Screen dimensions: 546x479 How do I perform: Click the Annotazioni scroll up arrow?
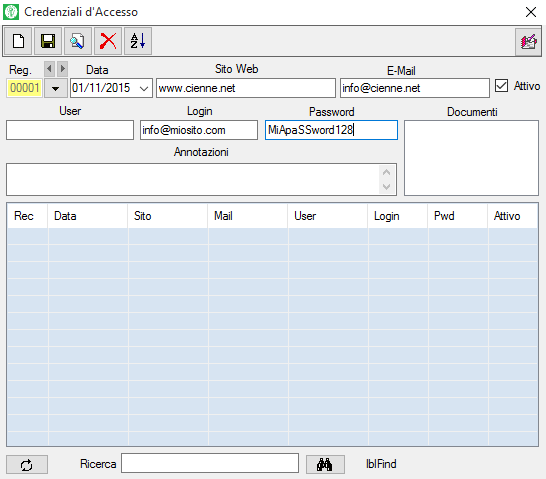(x=386, y=172)
